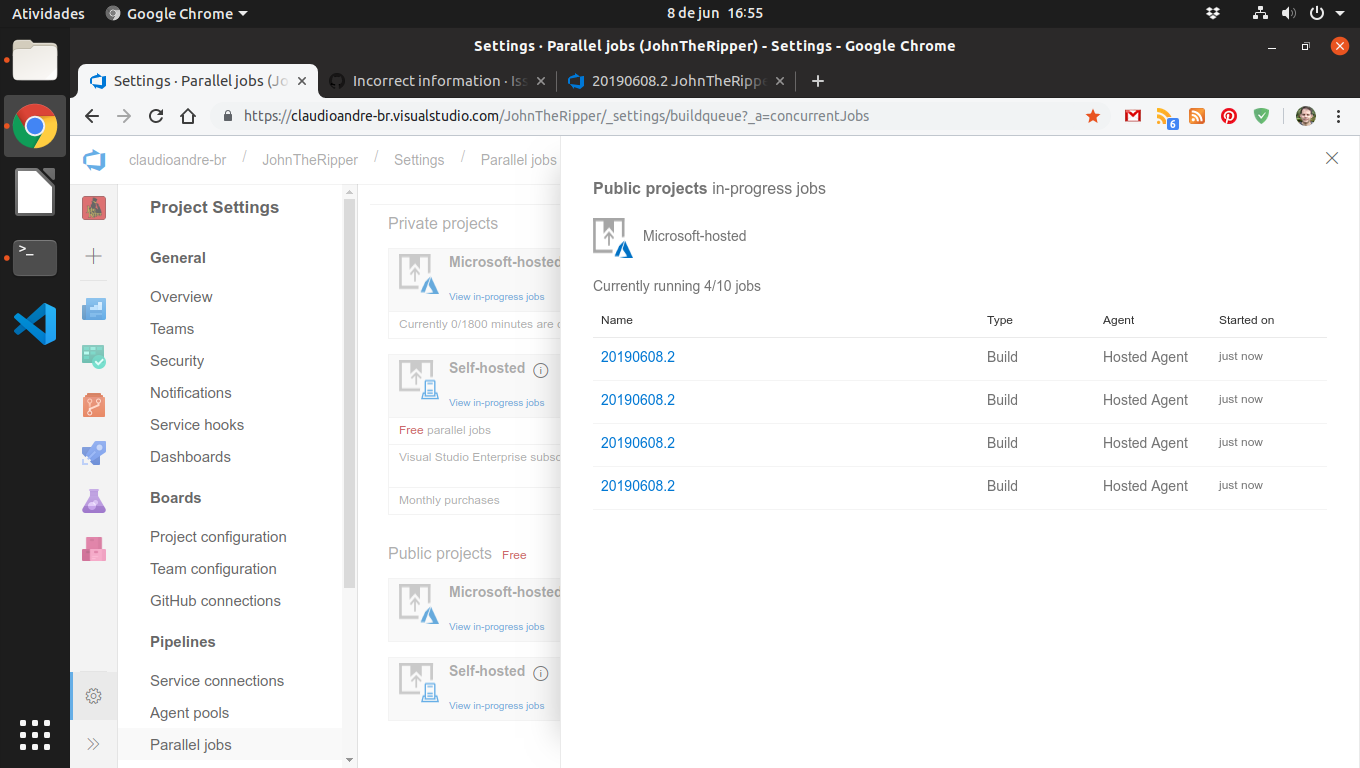Open Test Plans using the flask icon
This screenshot has height=768, width=1360.
tap(93, 501)
